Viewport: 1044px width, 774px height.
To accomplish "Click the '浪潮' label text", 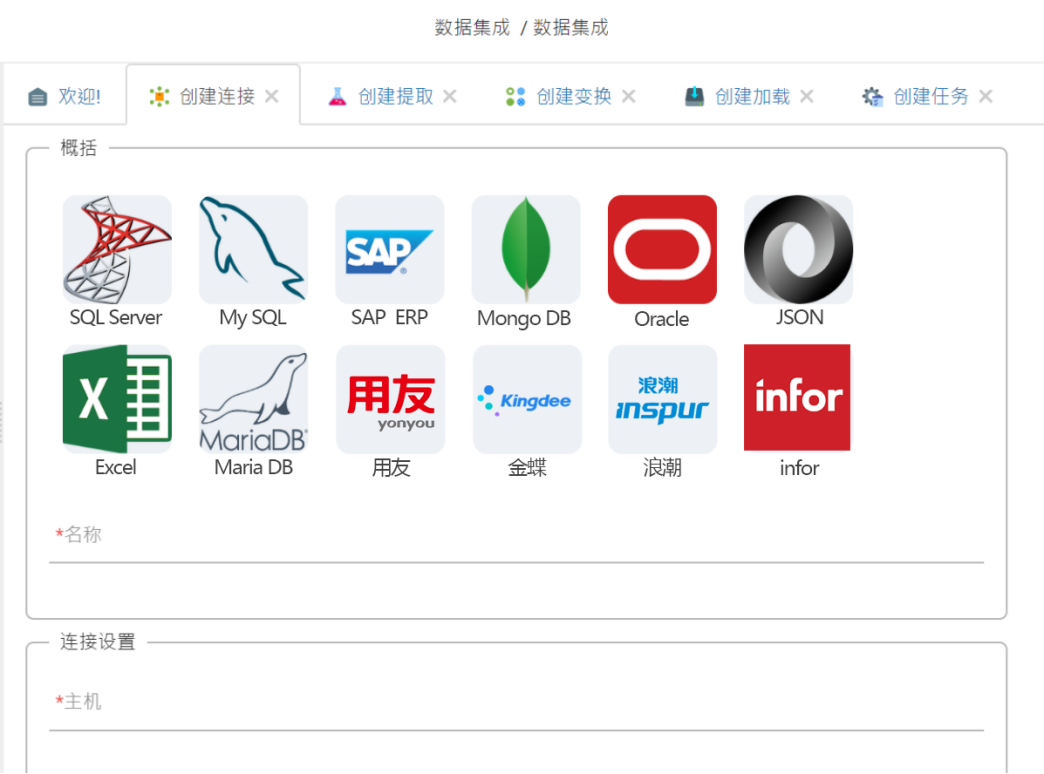I will (x=662, y=468).
